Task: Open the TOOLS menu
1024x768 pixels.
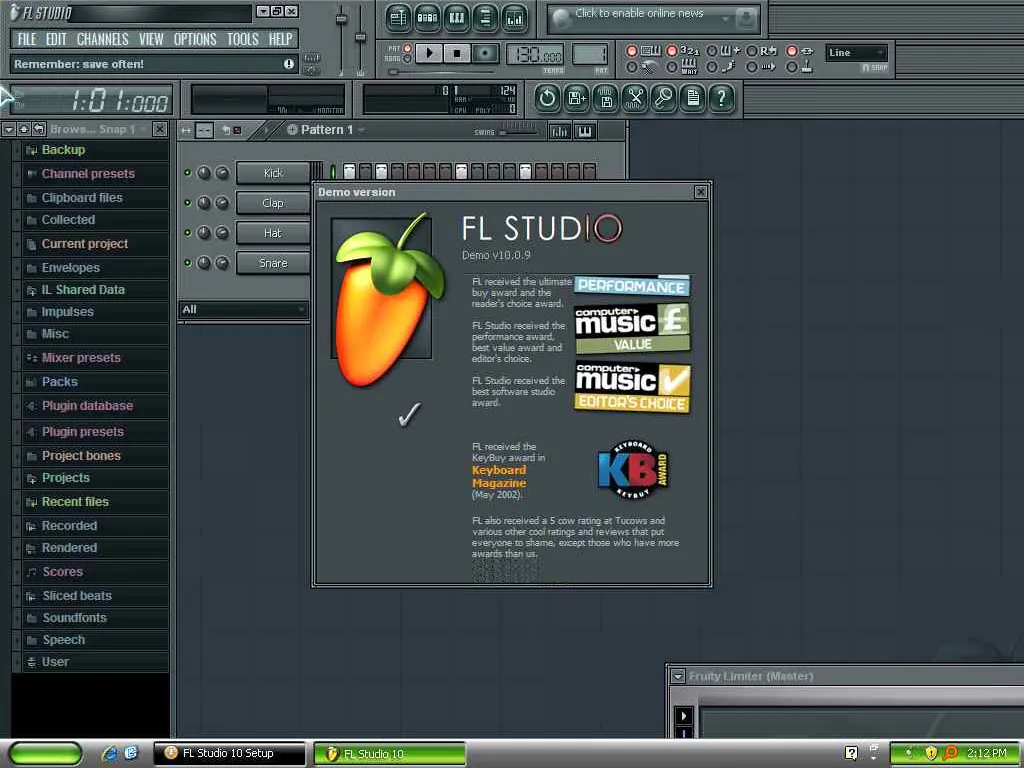Action: [x=243, y=39]
